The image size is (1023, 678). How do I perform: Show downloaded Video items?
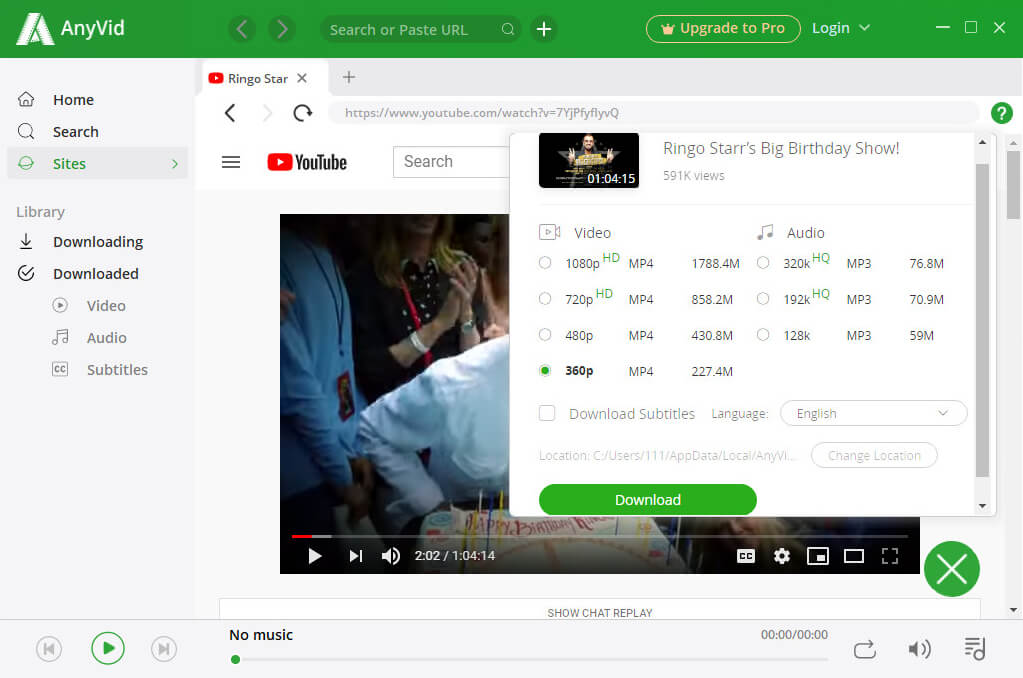pos(106,305)
